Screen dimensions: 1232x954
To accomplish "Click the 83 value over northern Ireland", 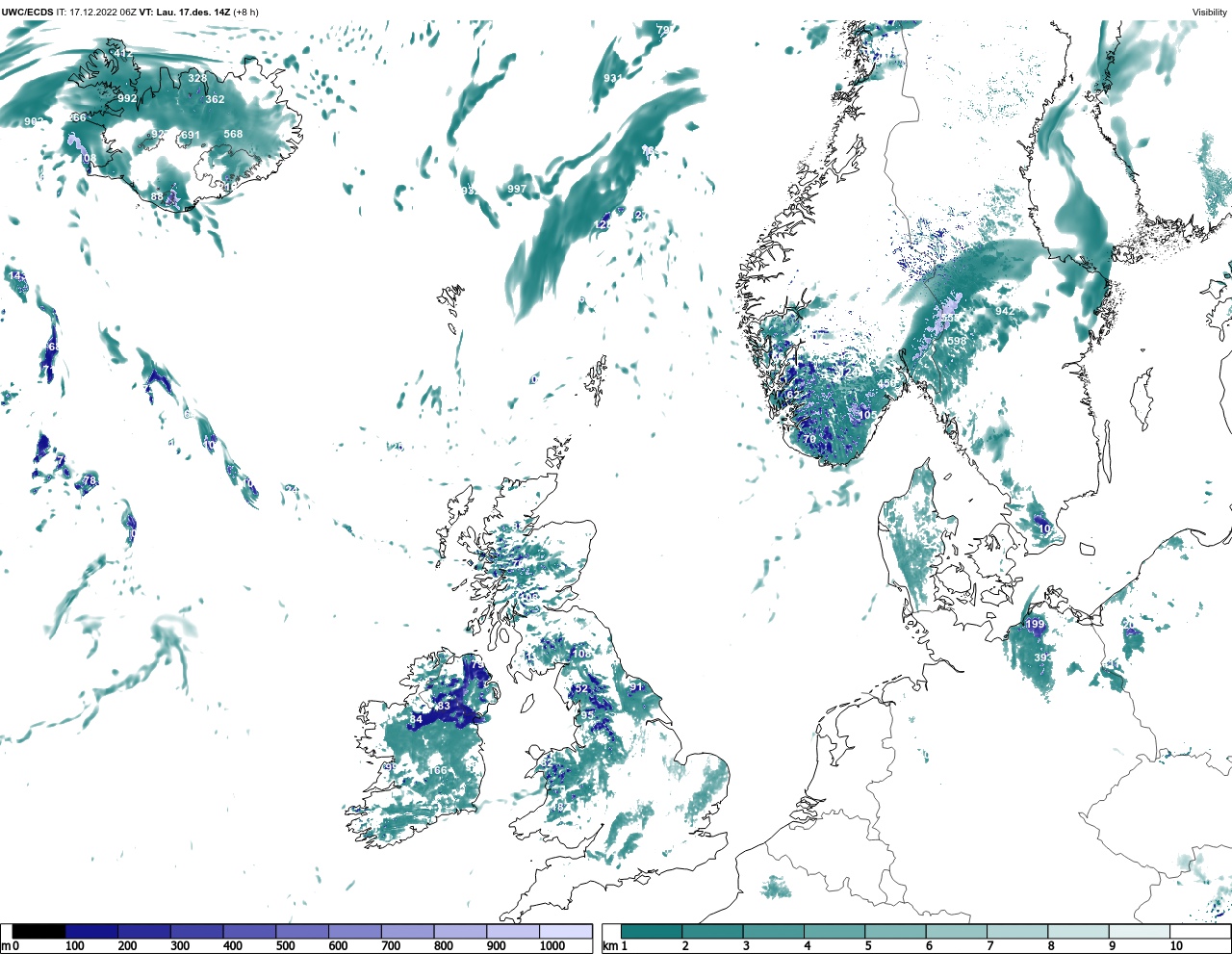I will point(444,708).
